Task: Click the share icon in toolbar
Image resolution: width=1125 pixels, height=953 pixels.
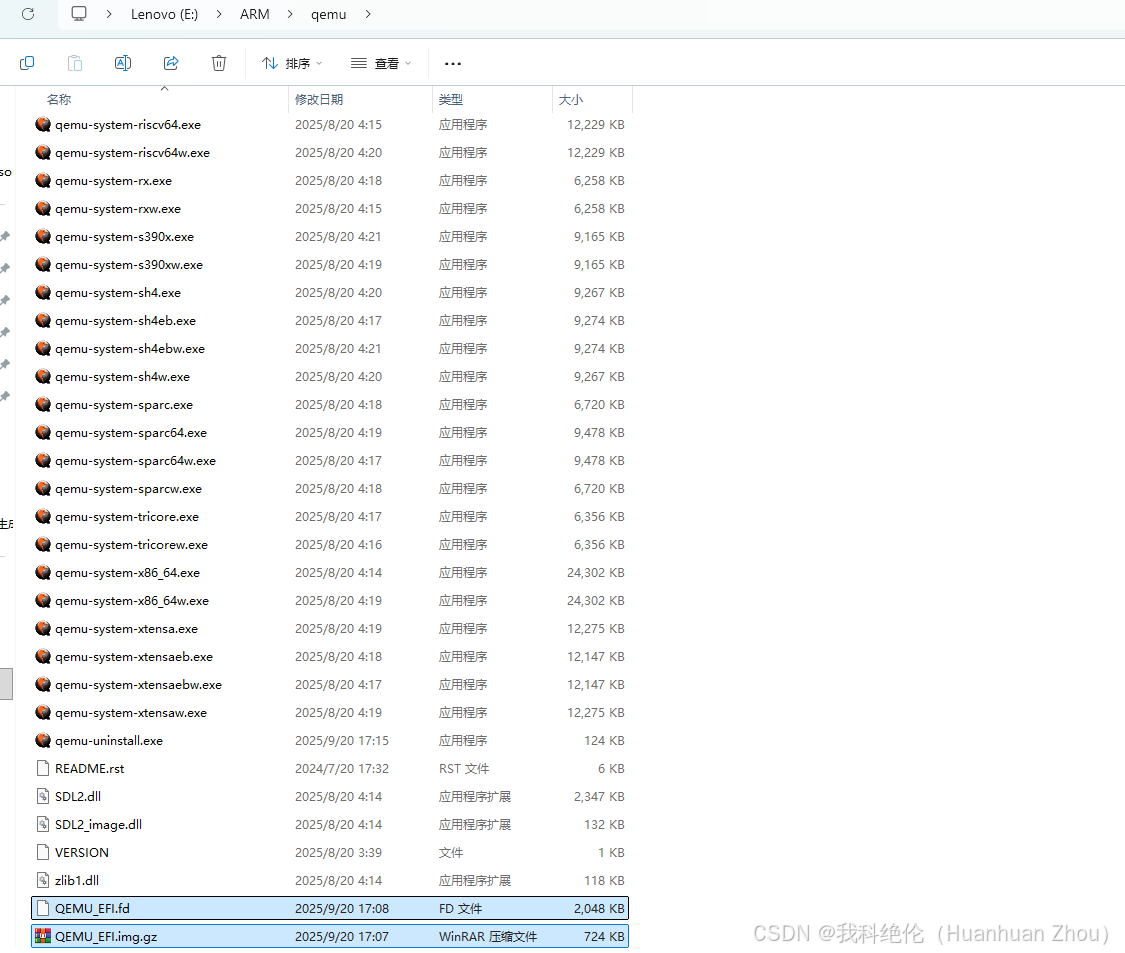Action: pos(171,63)
